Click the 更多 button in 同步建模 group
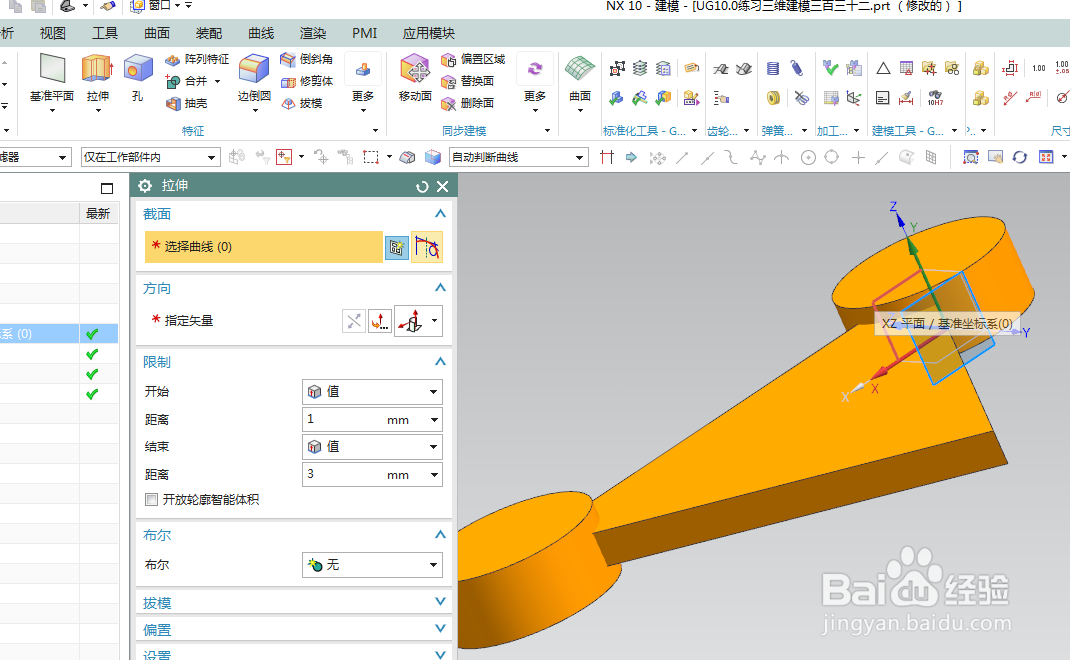 (x=535, y=83)
